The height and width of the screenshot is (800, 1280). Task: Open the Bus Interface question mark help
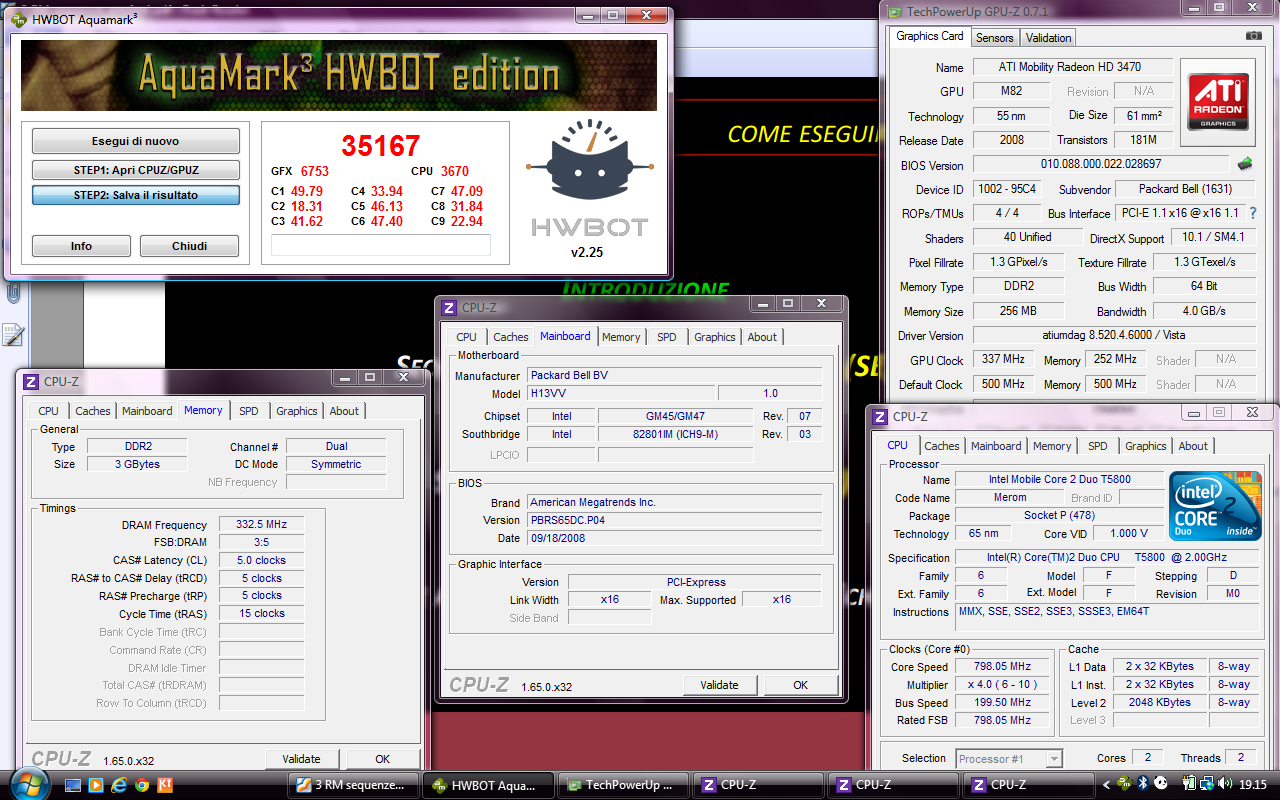click(x=1253, y=213)
